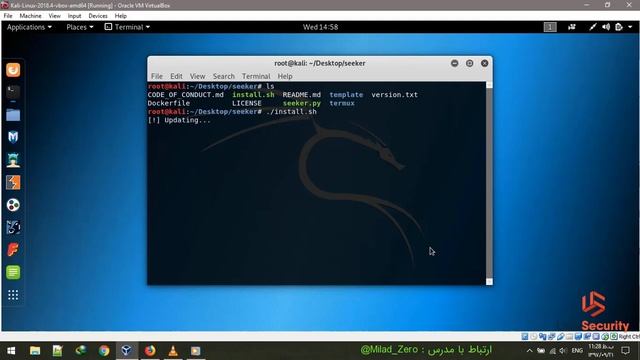Open terminal Help menu
The image size is (640, 360).
click(x=285, y=76)
